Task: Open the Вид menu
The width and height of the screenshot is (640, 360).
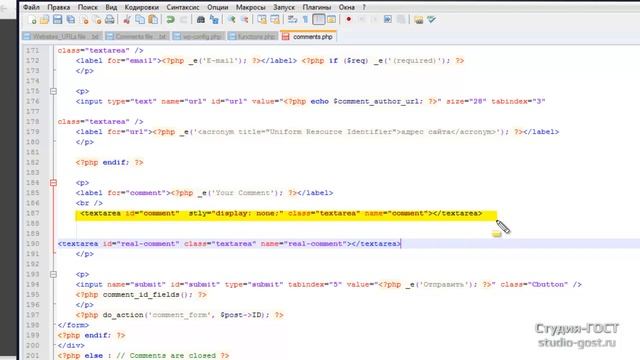Action: click(111, 7)
